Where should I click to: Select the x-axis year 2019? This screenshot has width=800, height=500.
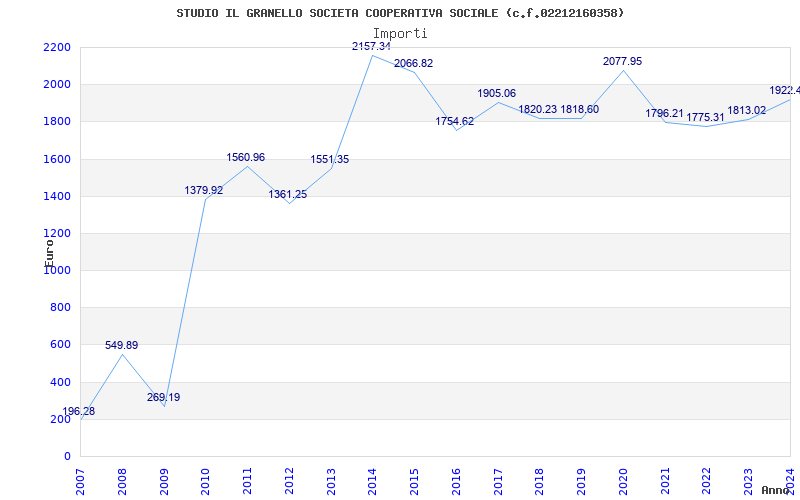click(582, 482)
